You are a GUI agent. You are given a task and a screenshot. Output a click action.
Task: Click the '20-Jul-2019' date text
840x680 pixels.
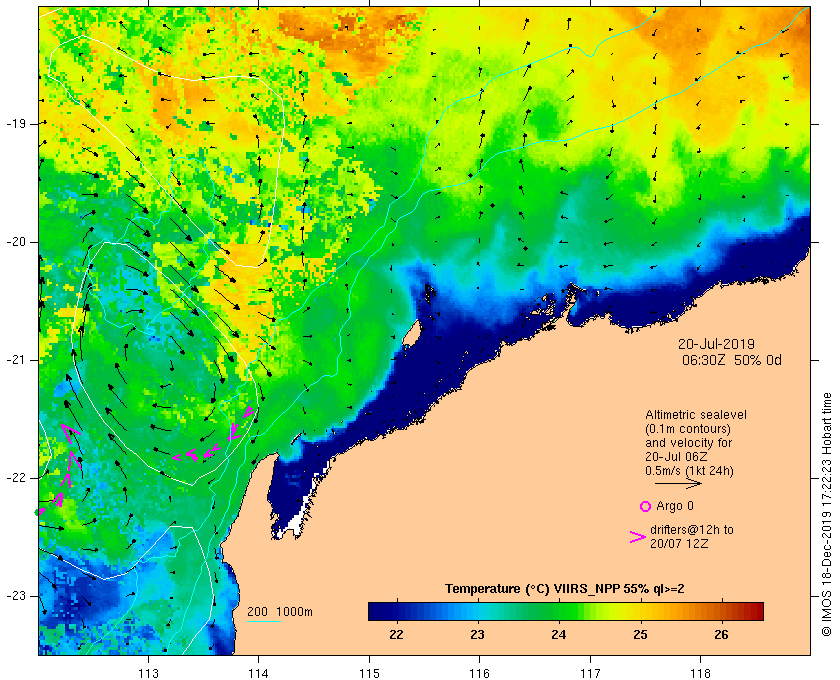pos(716,344)
